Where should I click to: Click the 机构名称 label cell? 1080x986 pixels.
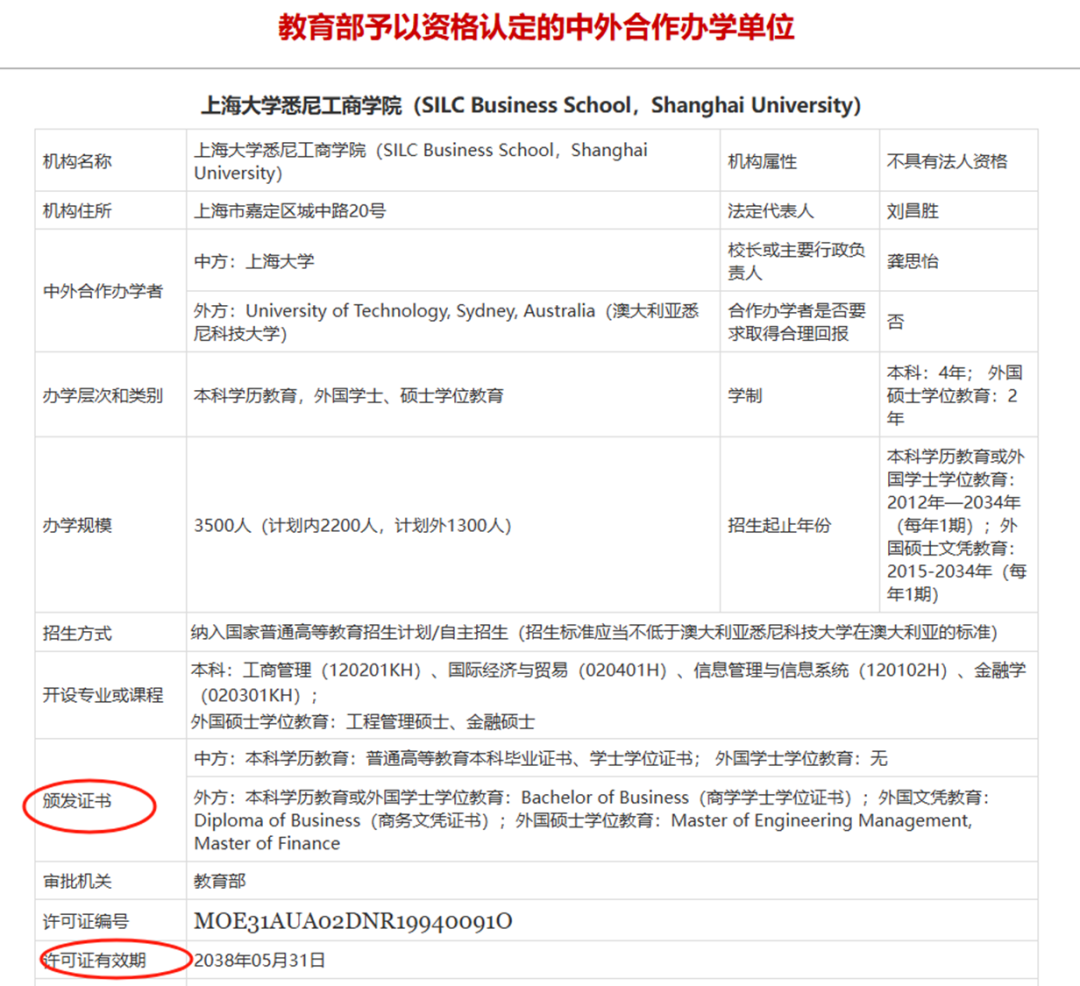pyautogui.click(x=110, y=160)
